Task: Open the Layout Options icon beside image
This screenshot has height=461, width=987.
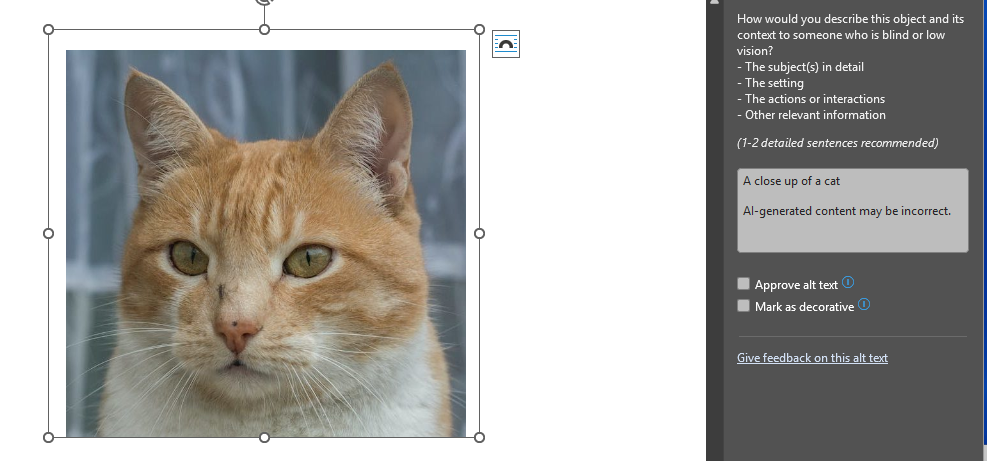Action: [x=506, y=43]
